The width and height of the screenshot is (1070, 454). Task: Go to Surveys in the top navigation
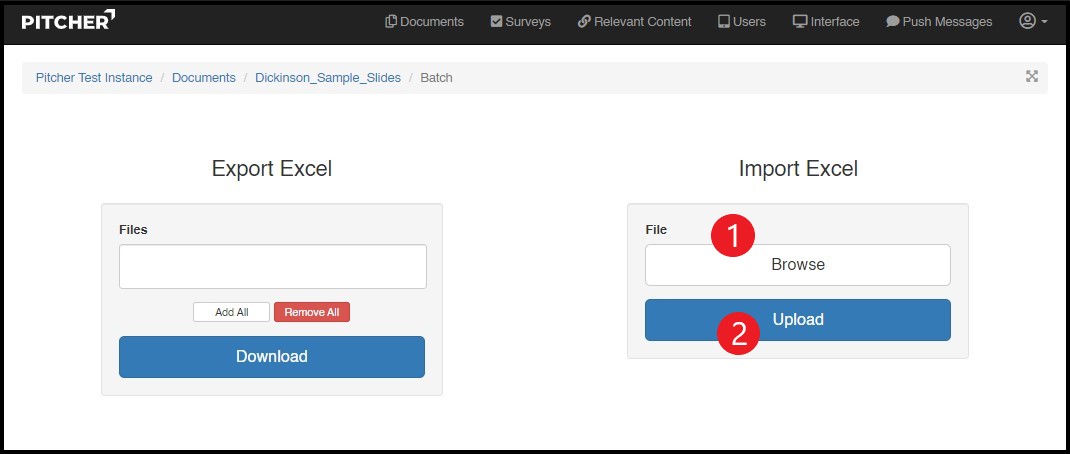click(520, 22)
